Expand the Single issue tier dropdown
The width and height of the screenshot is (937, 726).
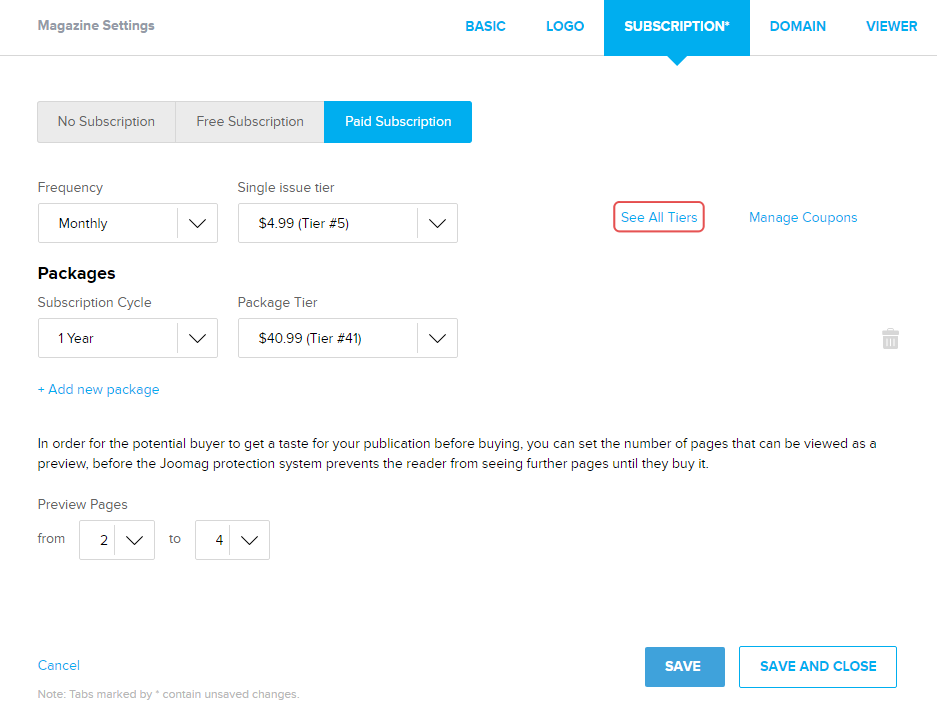[348, 224]
